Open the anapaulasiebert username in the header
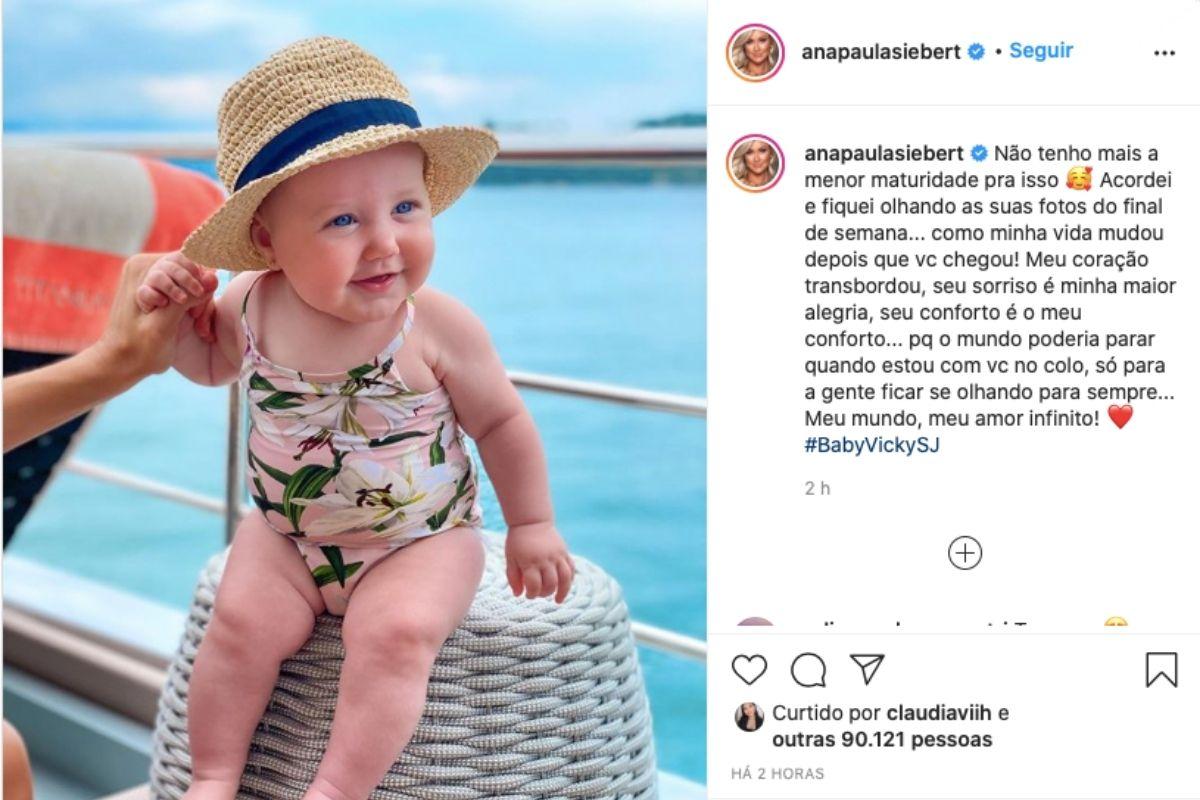This screenshot has height=800, width=1200. pyautogui.click(x=883, y=52)
